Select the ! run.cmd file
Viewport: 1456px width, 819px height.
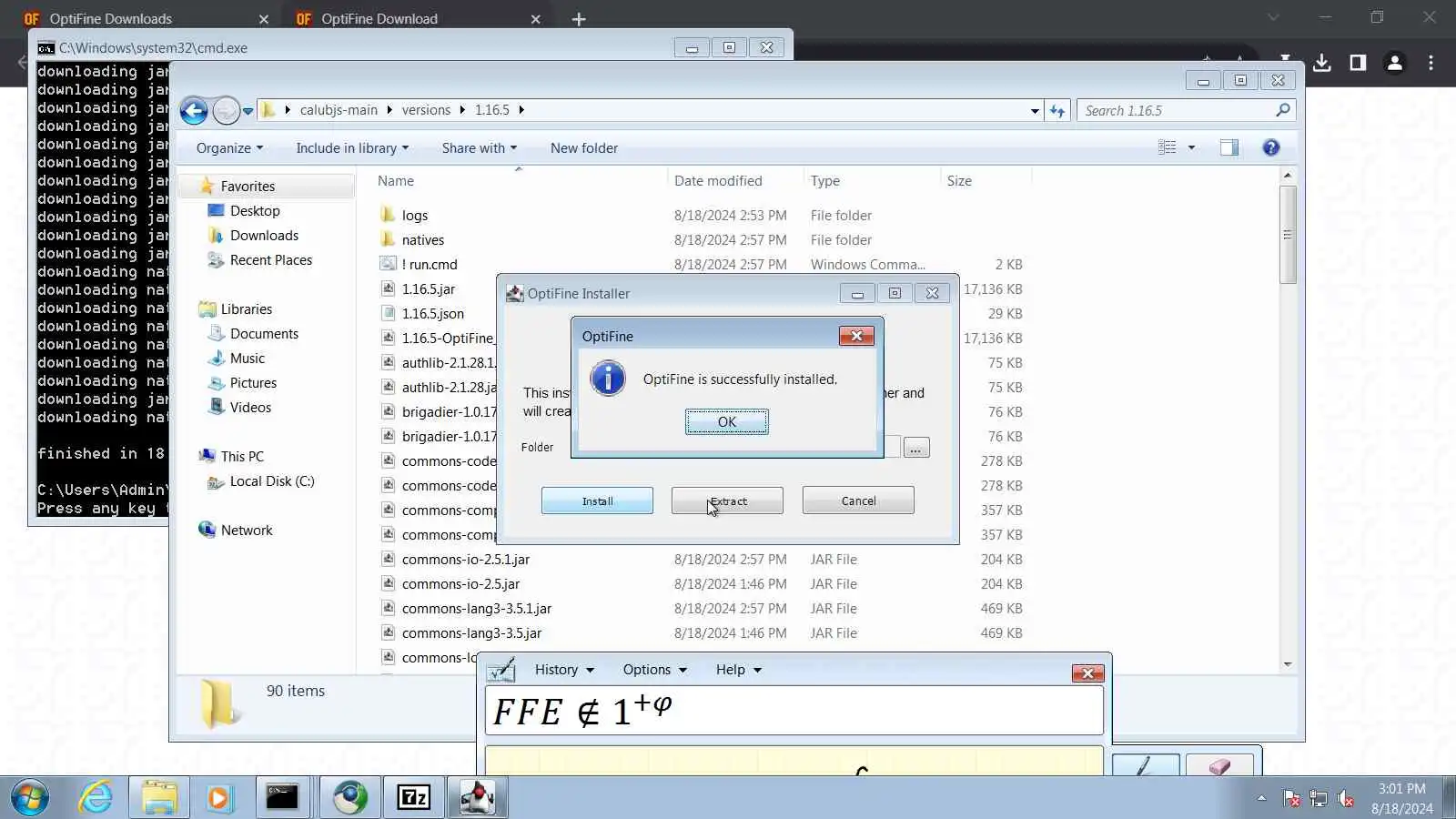coord(429,264)
